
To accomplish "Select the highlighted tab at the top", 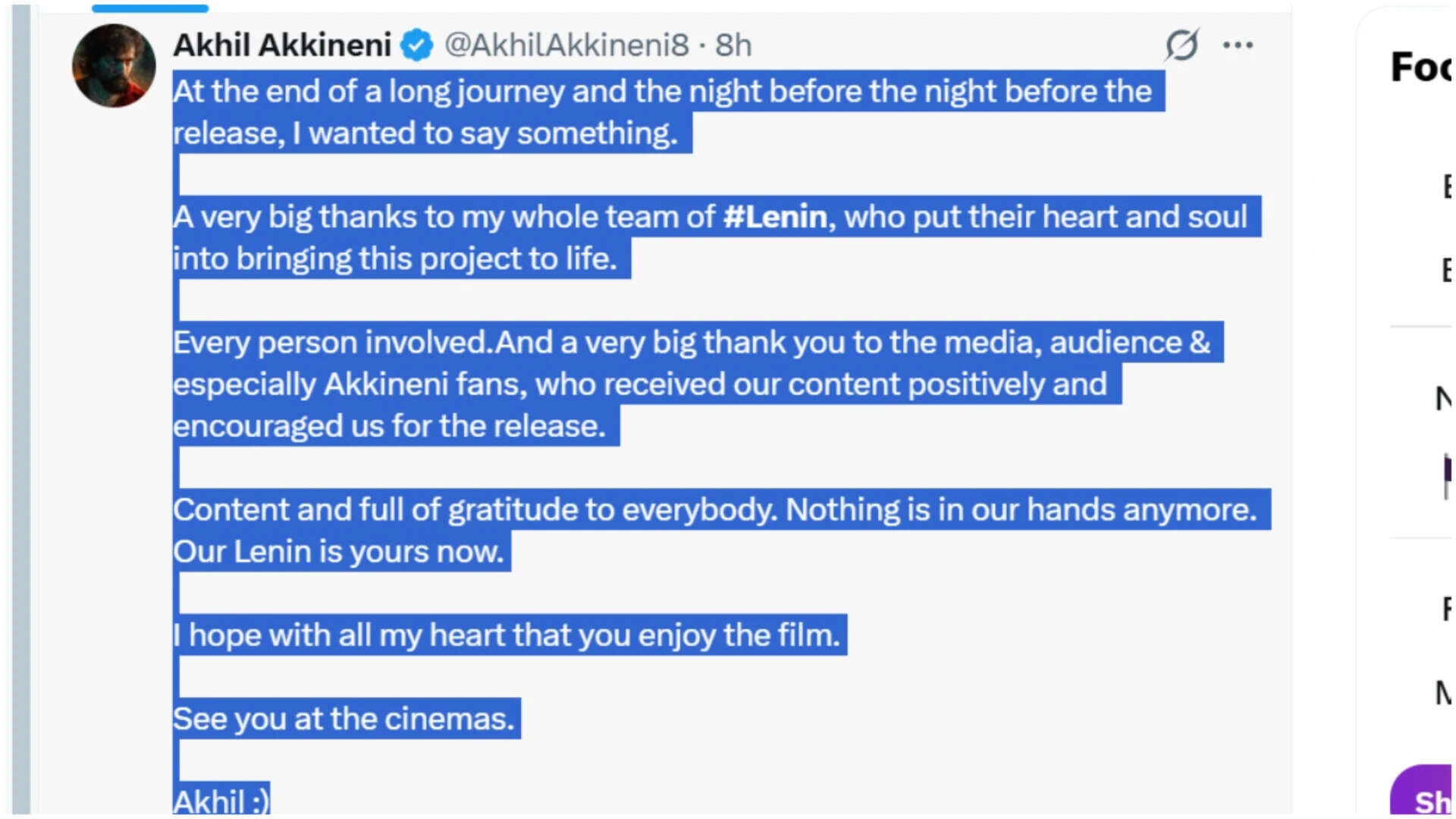I will 150,8.
